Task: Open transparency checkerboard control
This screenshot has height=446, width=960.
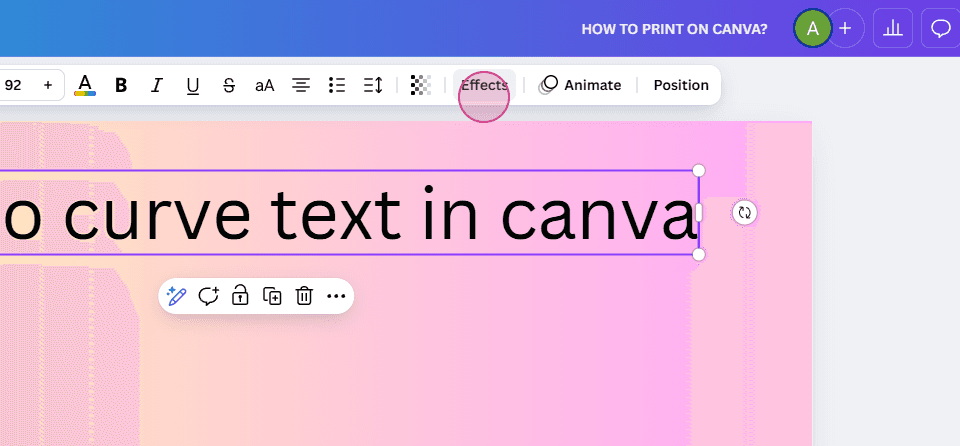Action: [421, 85]
